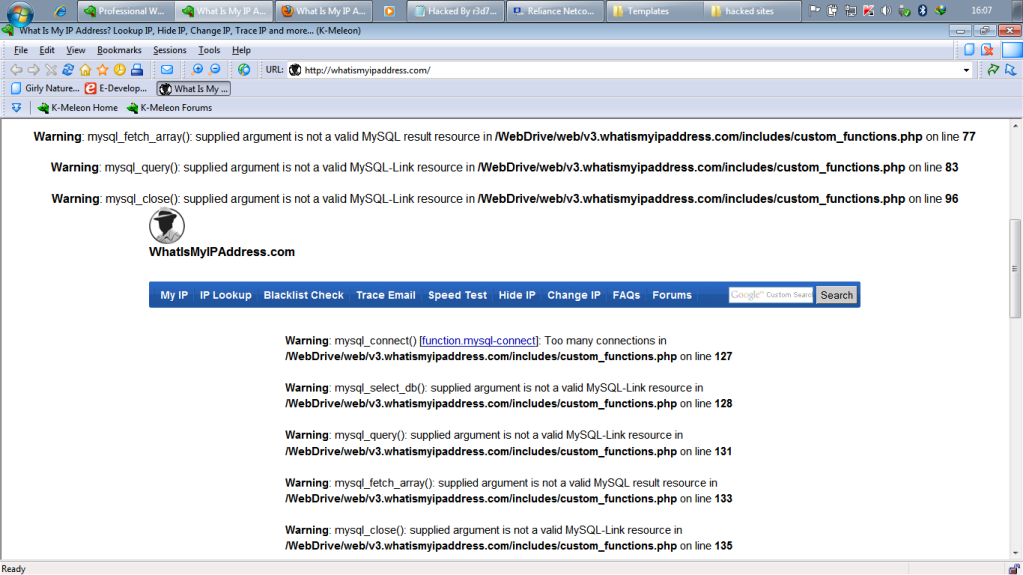The width and height of the screenshot is (1023, 575).
Task: Click the throbber square at menu bar end
Action: coord(1012,50)
